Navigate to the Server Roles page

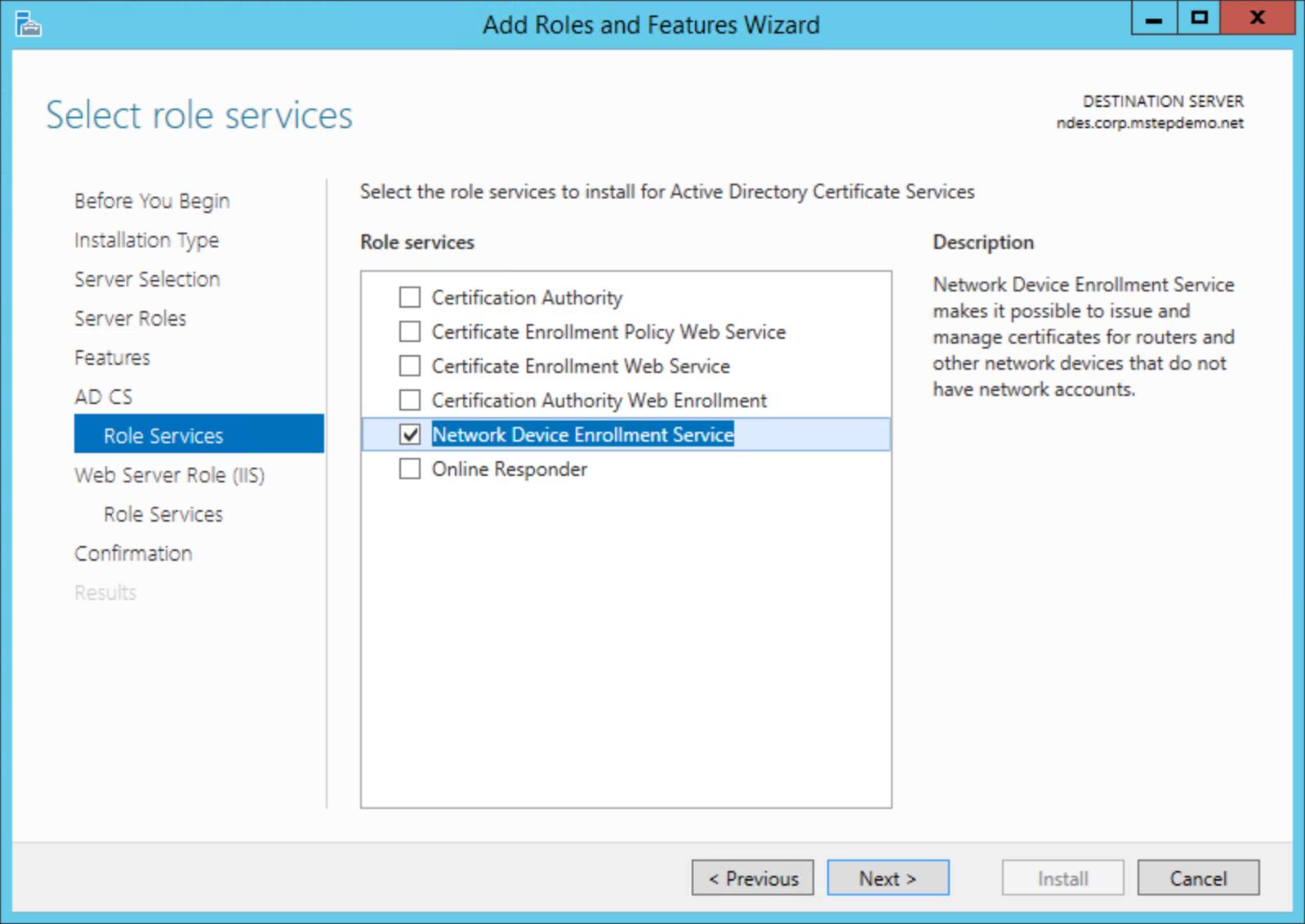pos(131,318)
